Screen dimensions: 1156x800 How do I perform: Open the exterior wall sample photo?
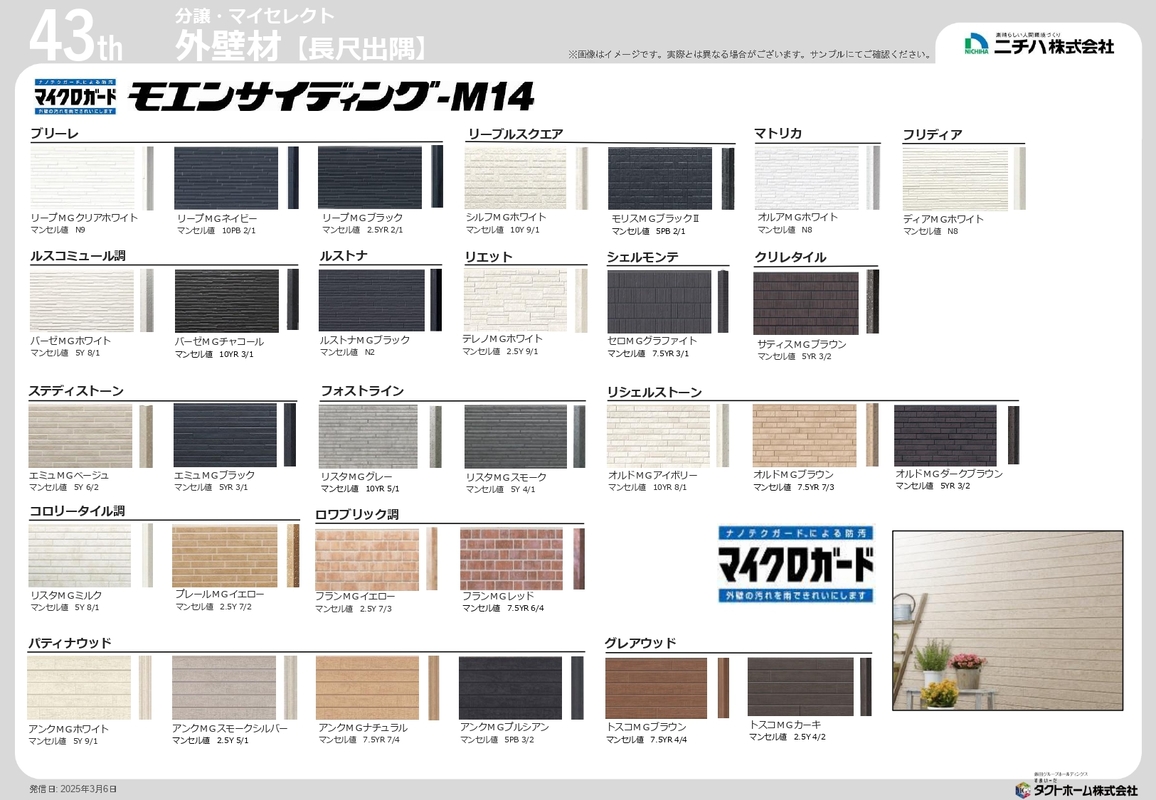pos(1007,619)
